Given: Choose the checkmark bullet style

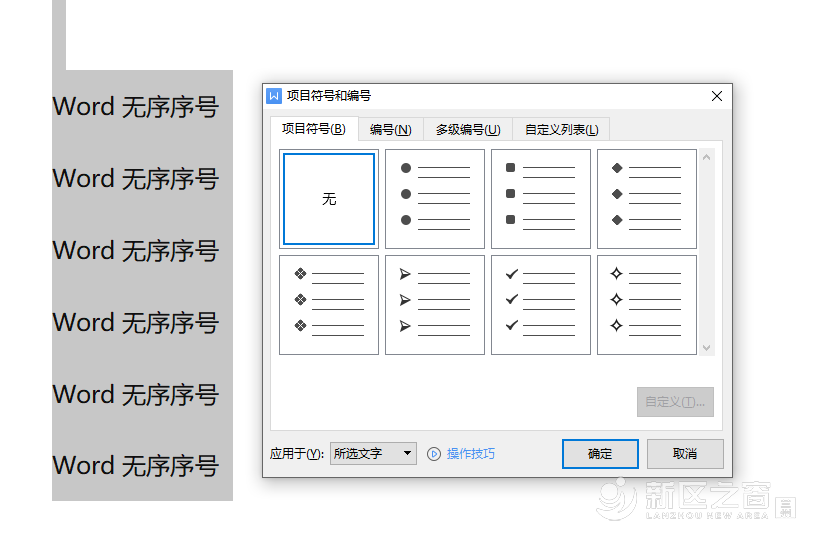Looking at the screenshot, I should [541, 305].
